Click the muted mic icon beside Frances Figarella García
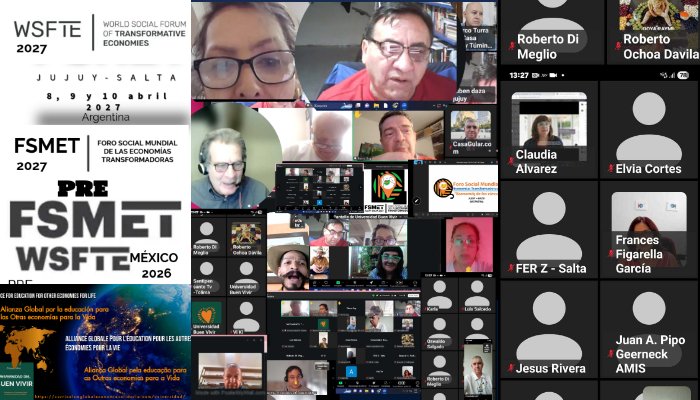 (x=611, y=254)
